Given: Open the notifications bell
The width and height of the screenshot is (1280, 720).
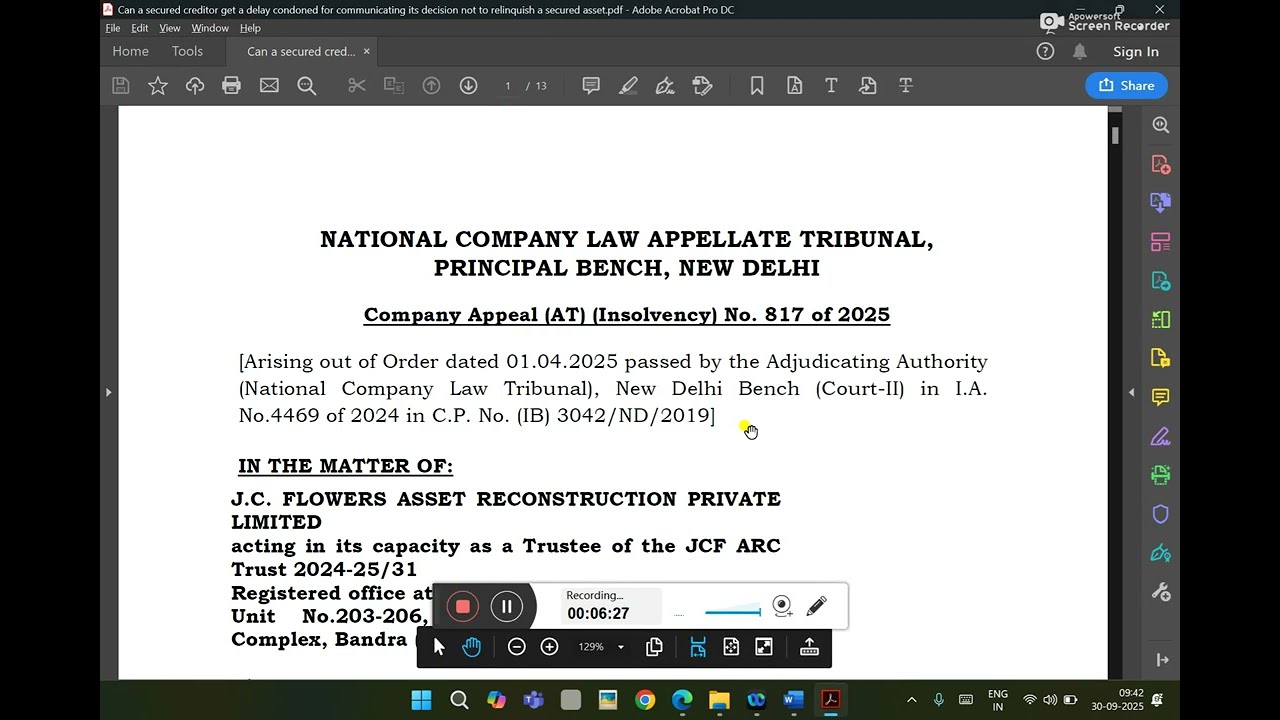Looking at the screenshot, I should click(1080, 51).
